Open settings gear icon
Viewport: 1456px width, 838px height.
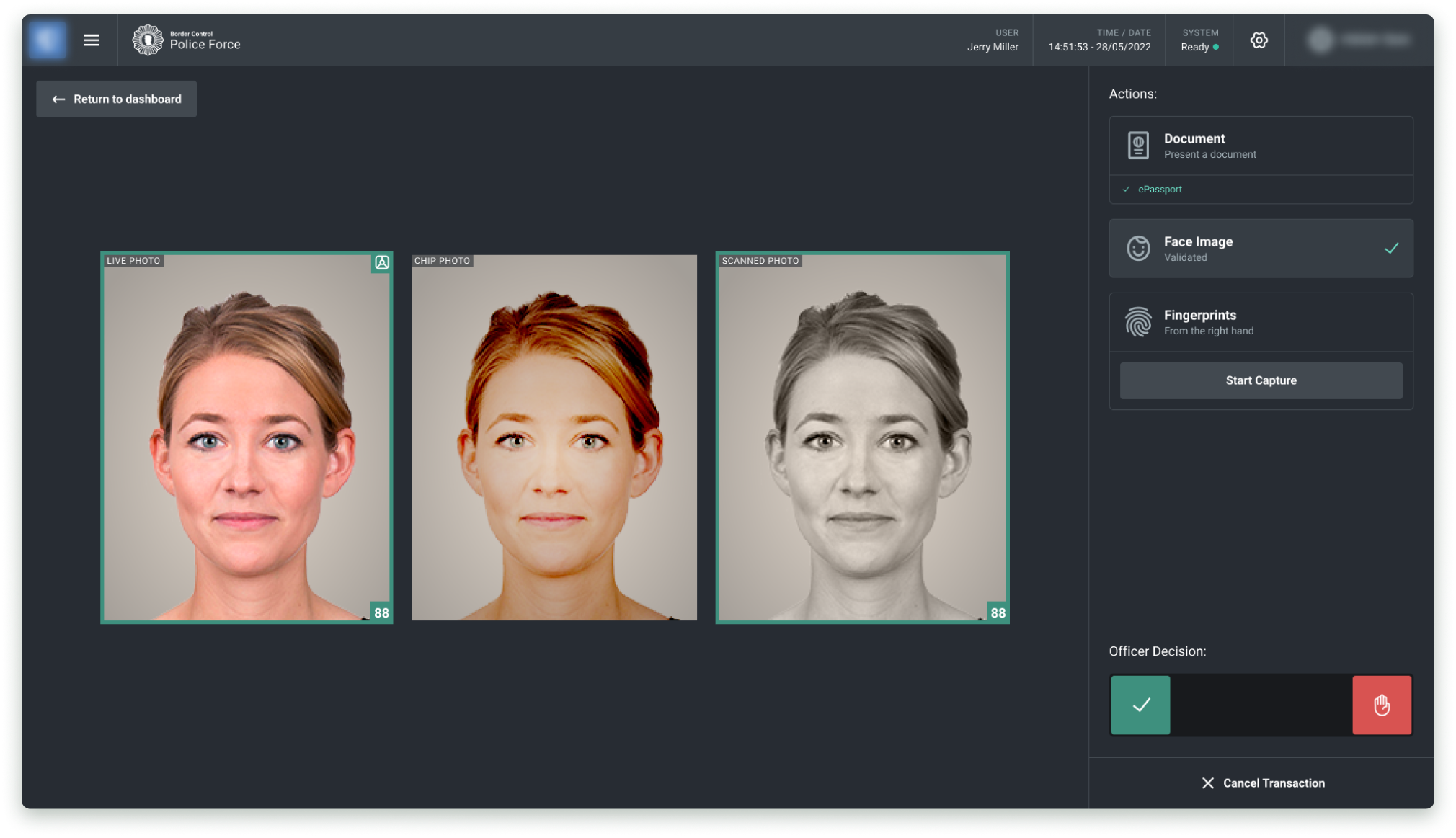(1259, 40)
